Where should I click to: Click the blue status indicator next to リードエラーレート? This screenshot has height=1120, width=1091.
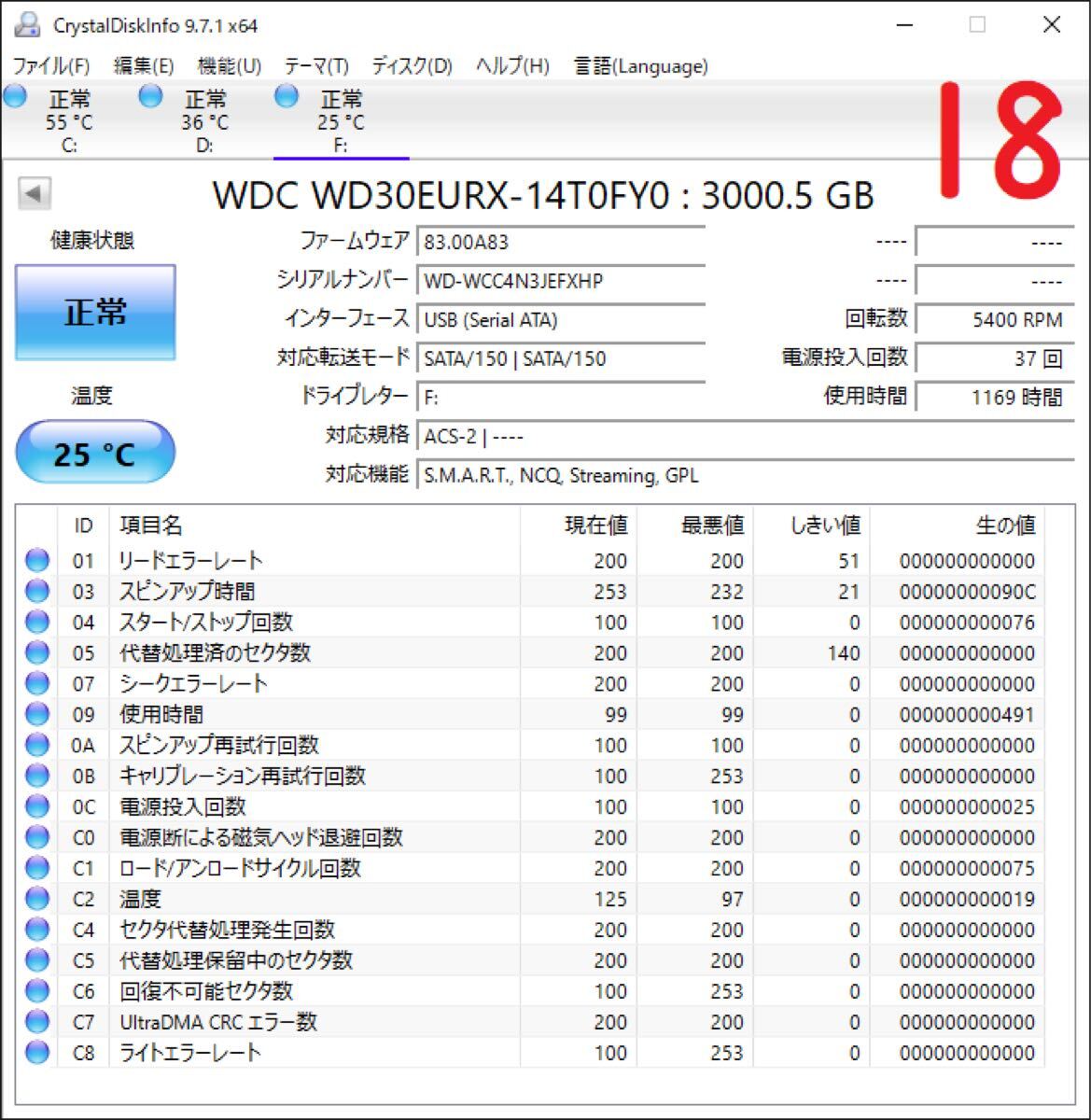36,560
